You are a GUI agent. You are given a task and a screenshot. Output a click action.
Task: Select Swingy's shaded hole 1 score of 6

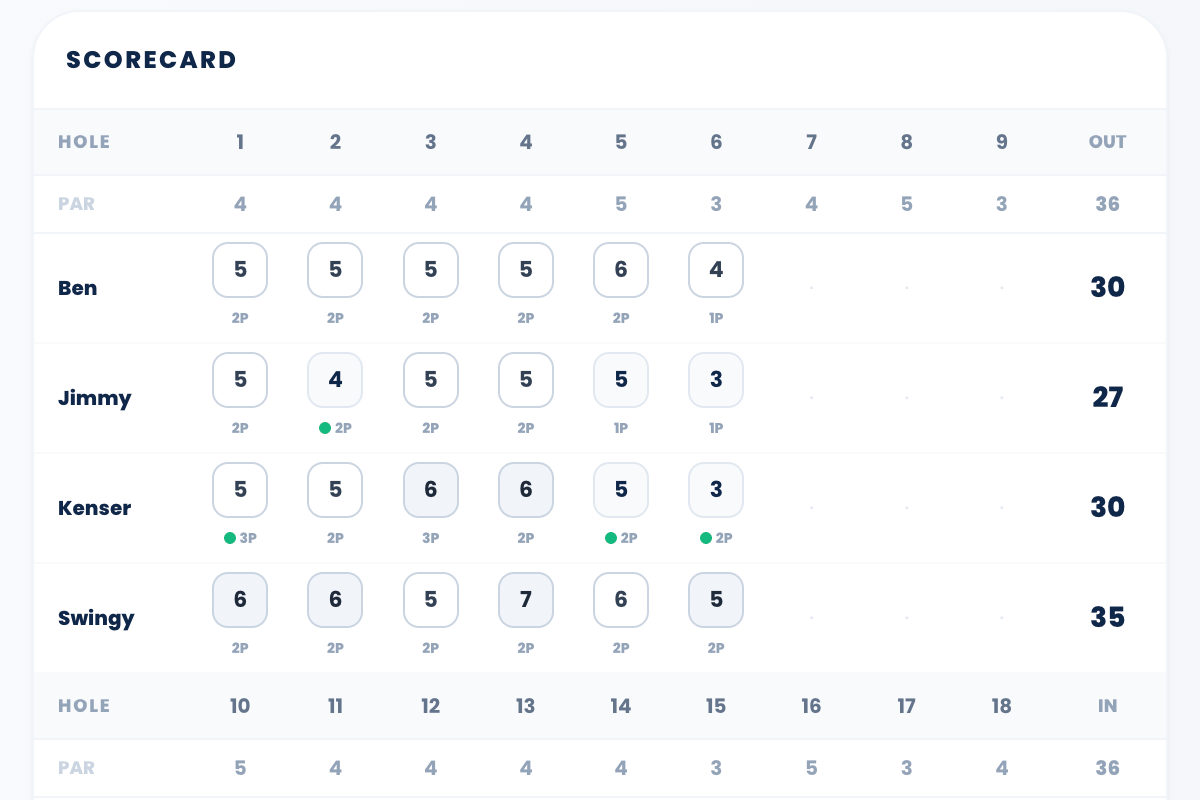[x=240, y=600]
